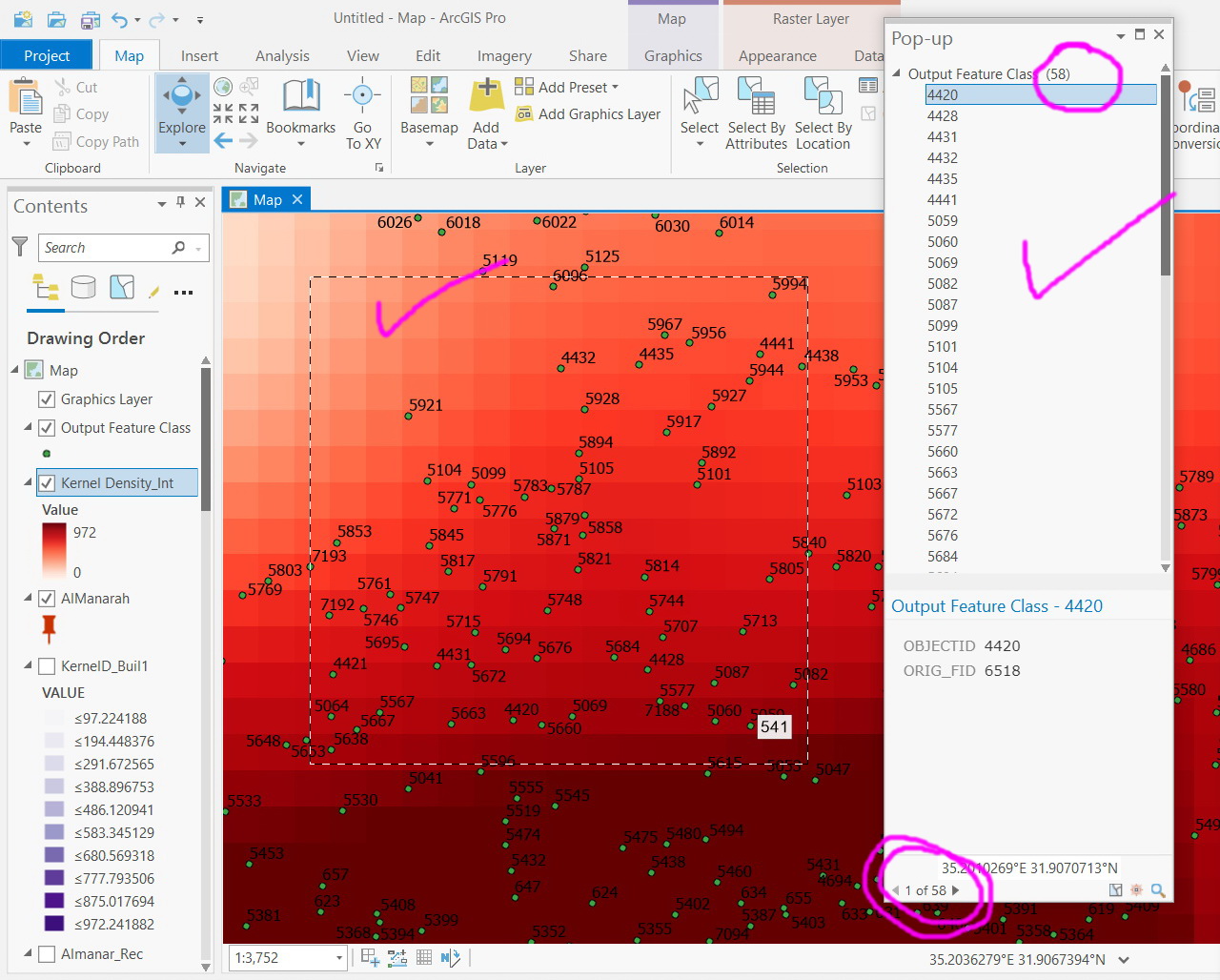
Task: Click the Fixed Zoom Out arrows icon
Action: click(249, 113)
